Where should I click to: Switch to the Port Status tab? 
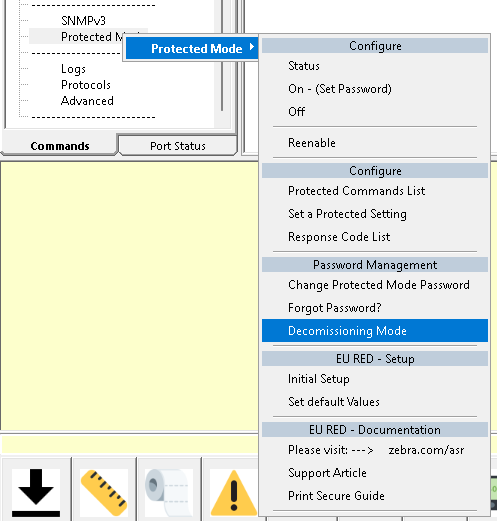[178, 146]
